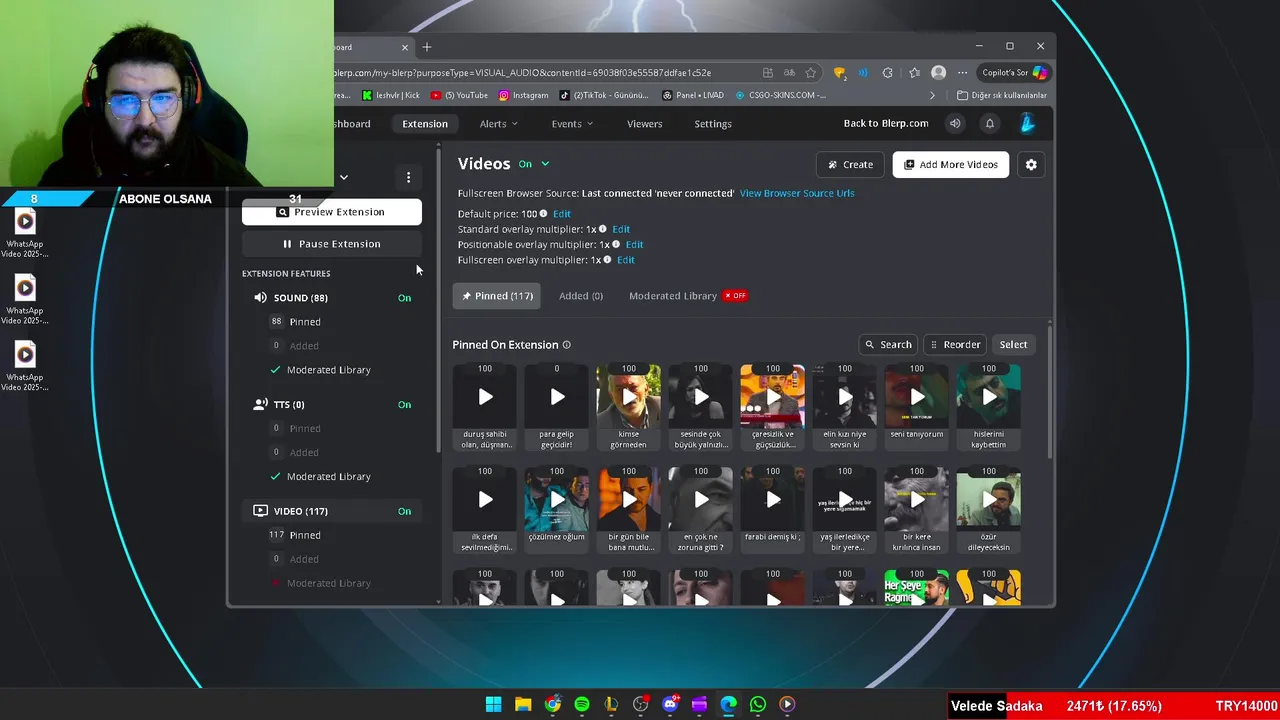Open a new browser tab
The height and width of the screenshot is (720, 1280).
coord(427,47)
